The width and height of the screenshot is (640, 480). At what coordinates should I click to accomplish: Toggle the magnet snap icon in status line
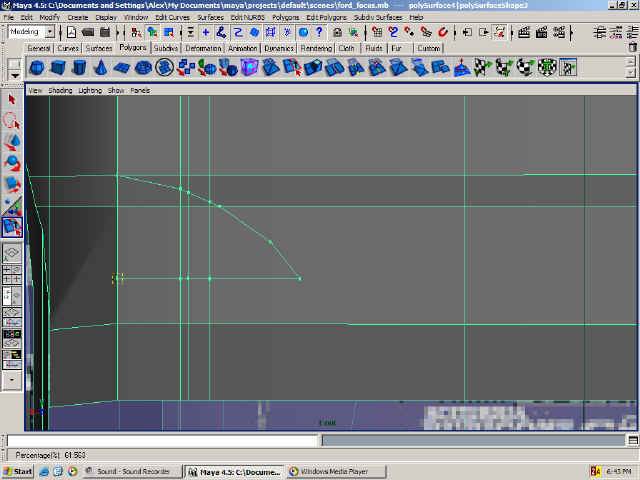pos(442,32)
